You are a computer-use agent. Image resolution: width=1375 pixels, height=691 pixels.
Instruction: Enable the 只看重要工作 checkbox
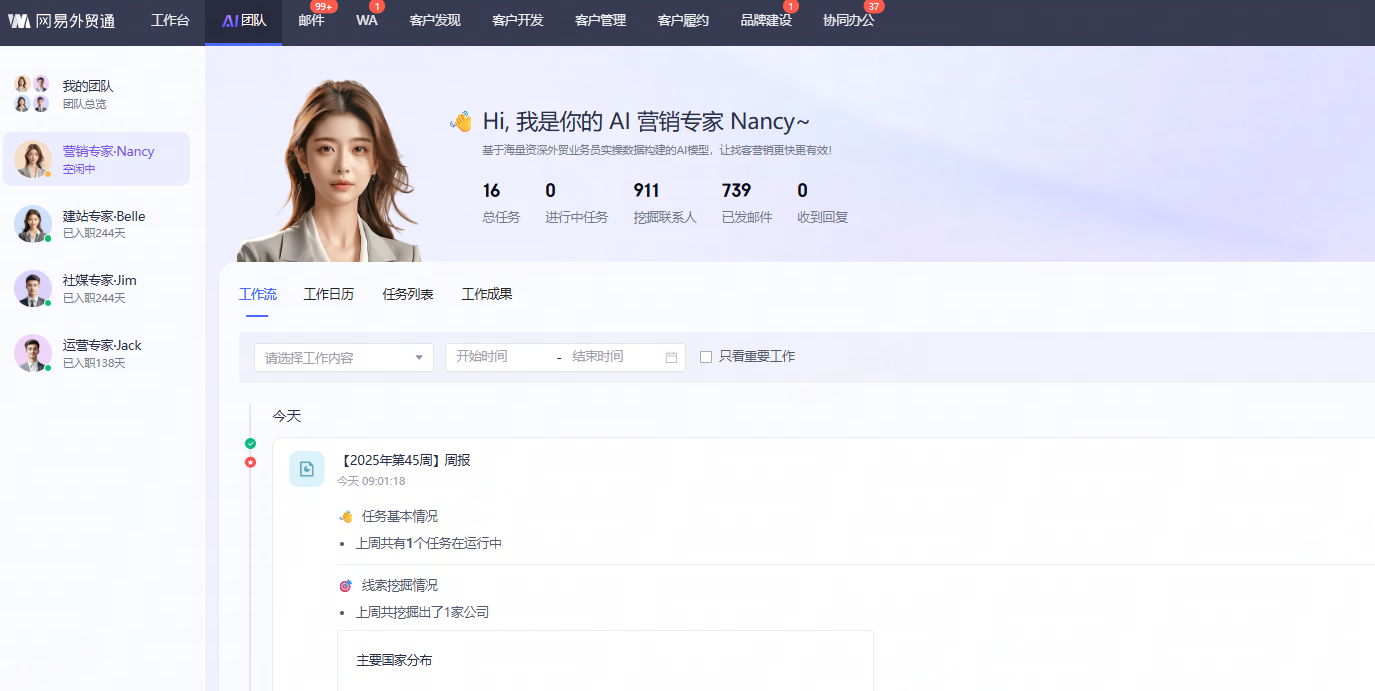[x=706, y=357]
